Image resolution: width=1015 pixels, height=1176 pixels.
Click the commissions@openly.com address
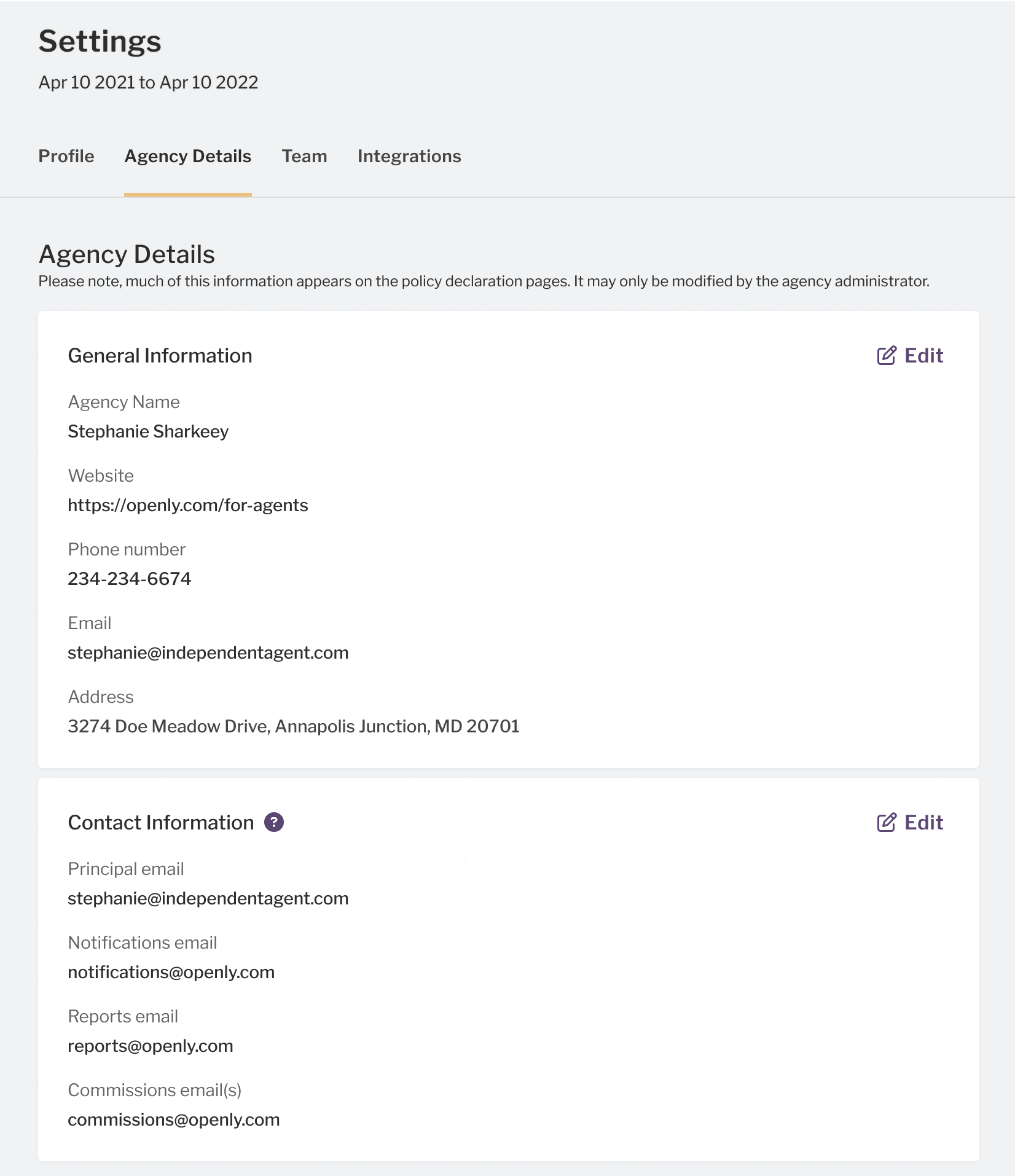coord(174,1119)
